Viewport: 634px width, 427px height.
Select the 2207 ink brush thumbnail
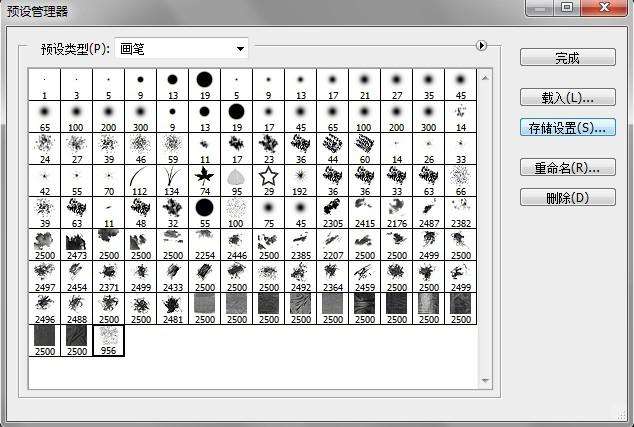point(333,244)
